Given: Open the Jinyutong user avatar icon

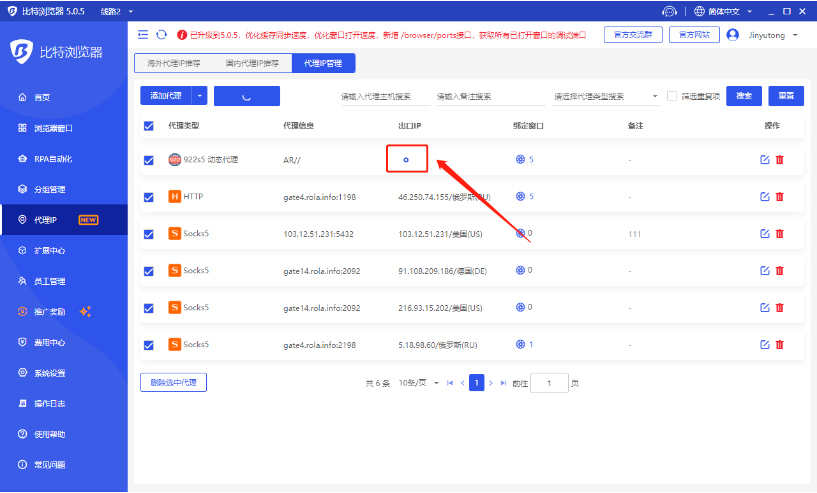Looking at the screenshot, I should pos(733,35).
